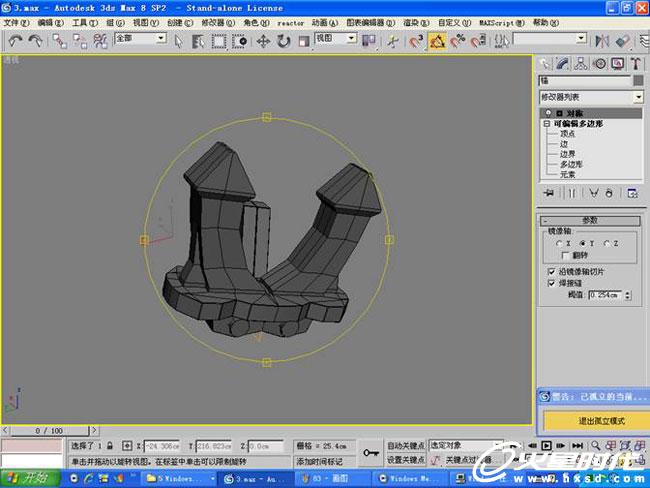Toggle the light bulb on 对称 modifier
This screenshot has height=488, width=650.
[x=548, y=113]
